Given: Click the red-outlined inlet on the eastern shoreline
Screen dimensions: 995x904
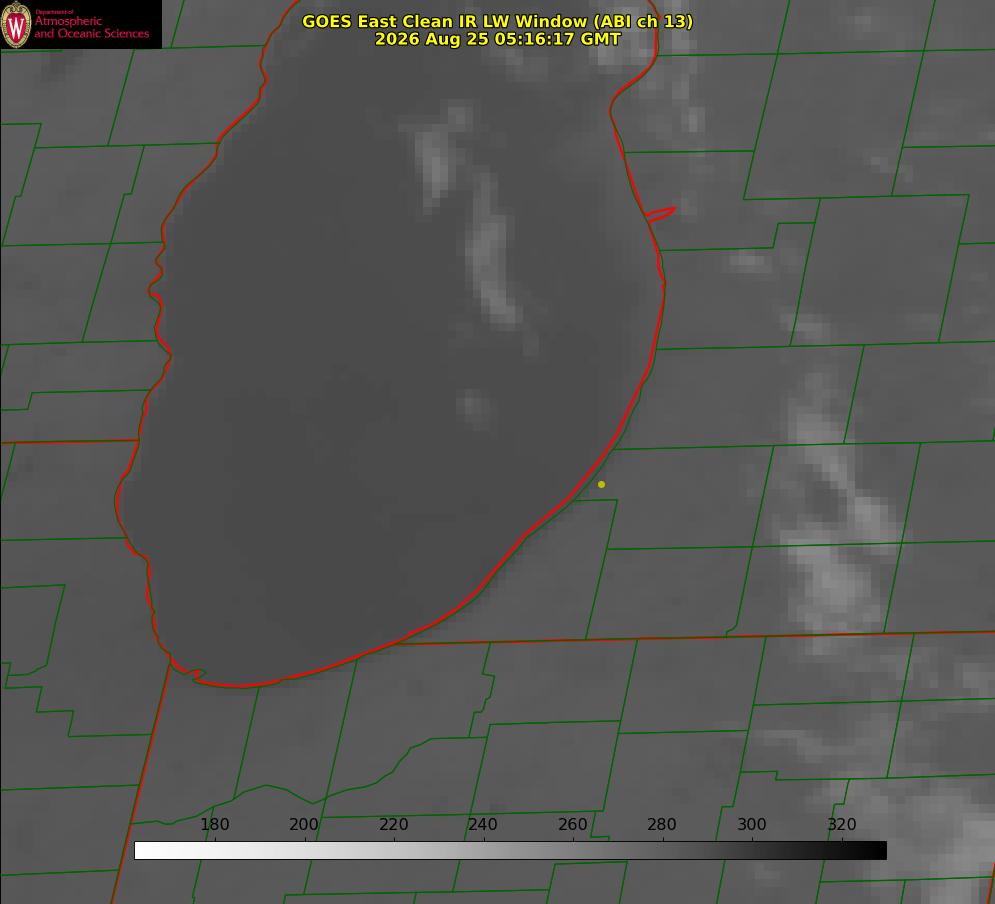Looking at the screenshot, I should [660, 214].
